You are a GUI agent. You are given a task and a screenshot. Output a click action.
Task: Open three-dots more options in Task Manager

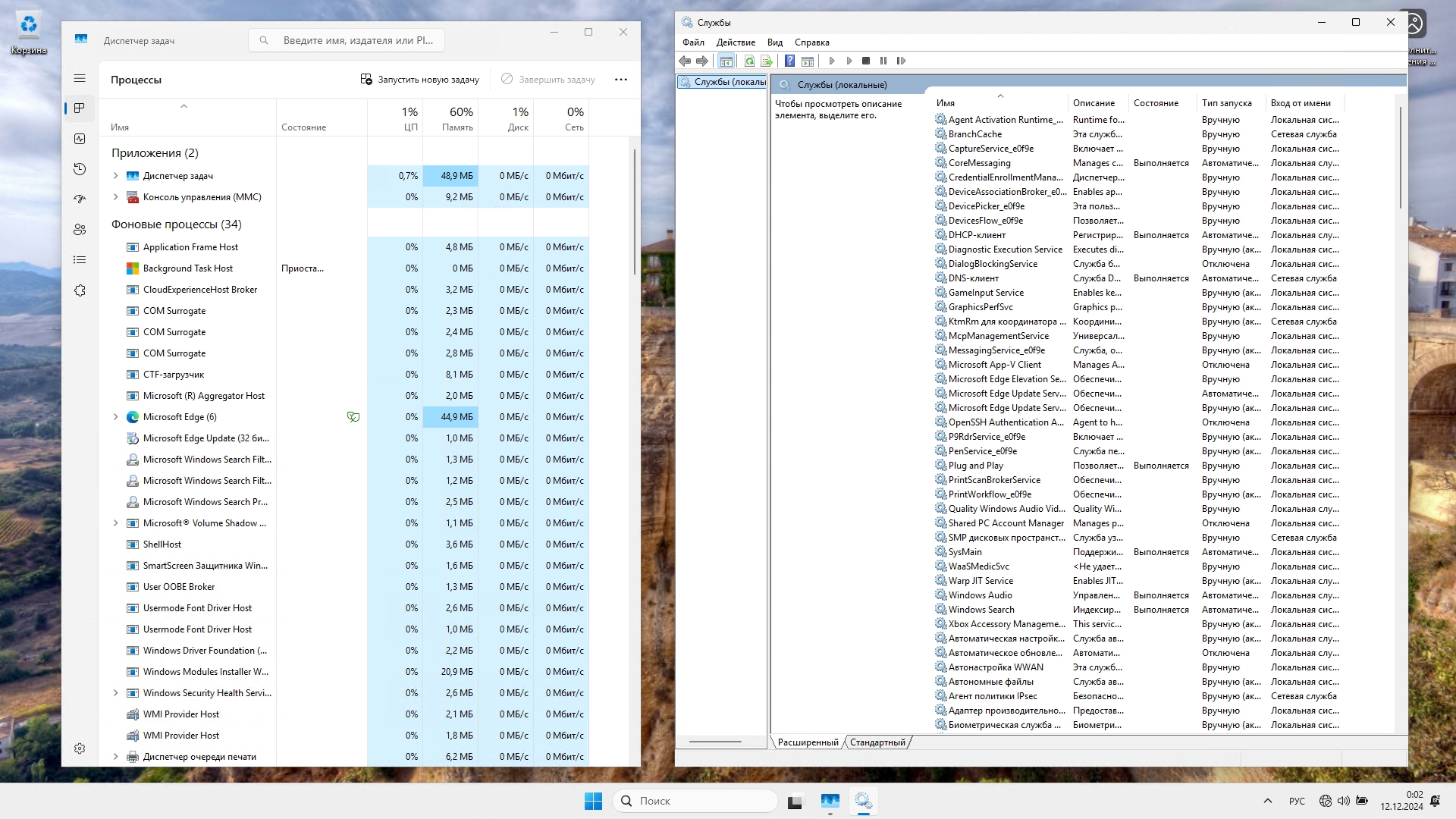pos(621,80)
